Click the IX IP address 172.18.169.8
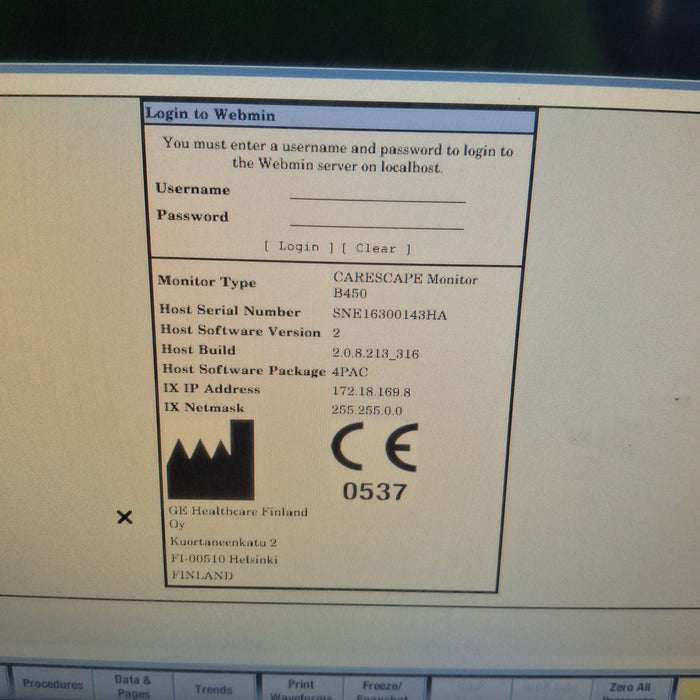This screenshot has height=700, width=700. click(x=372, y=391)
